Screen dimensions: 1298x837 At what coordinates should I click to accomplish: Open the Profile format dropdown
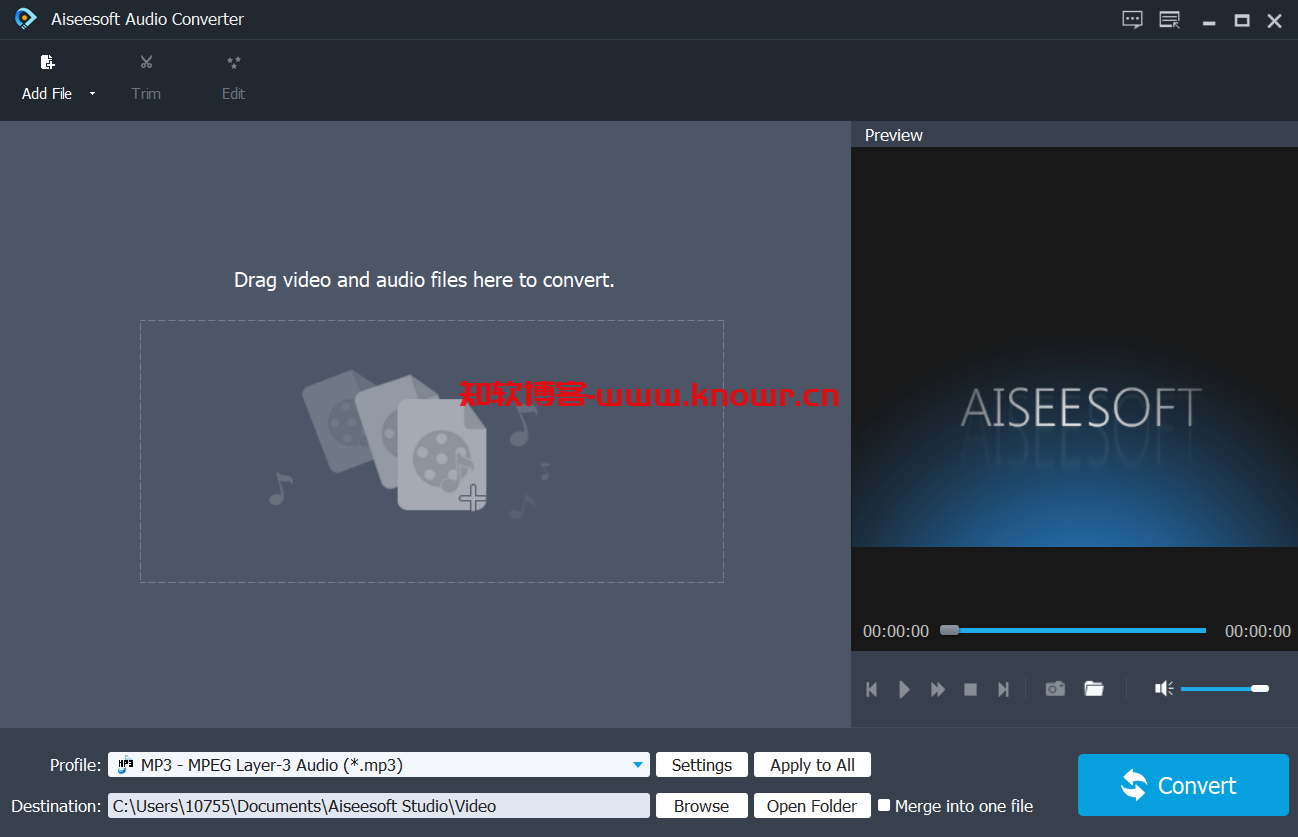point(638,765)
